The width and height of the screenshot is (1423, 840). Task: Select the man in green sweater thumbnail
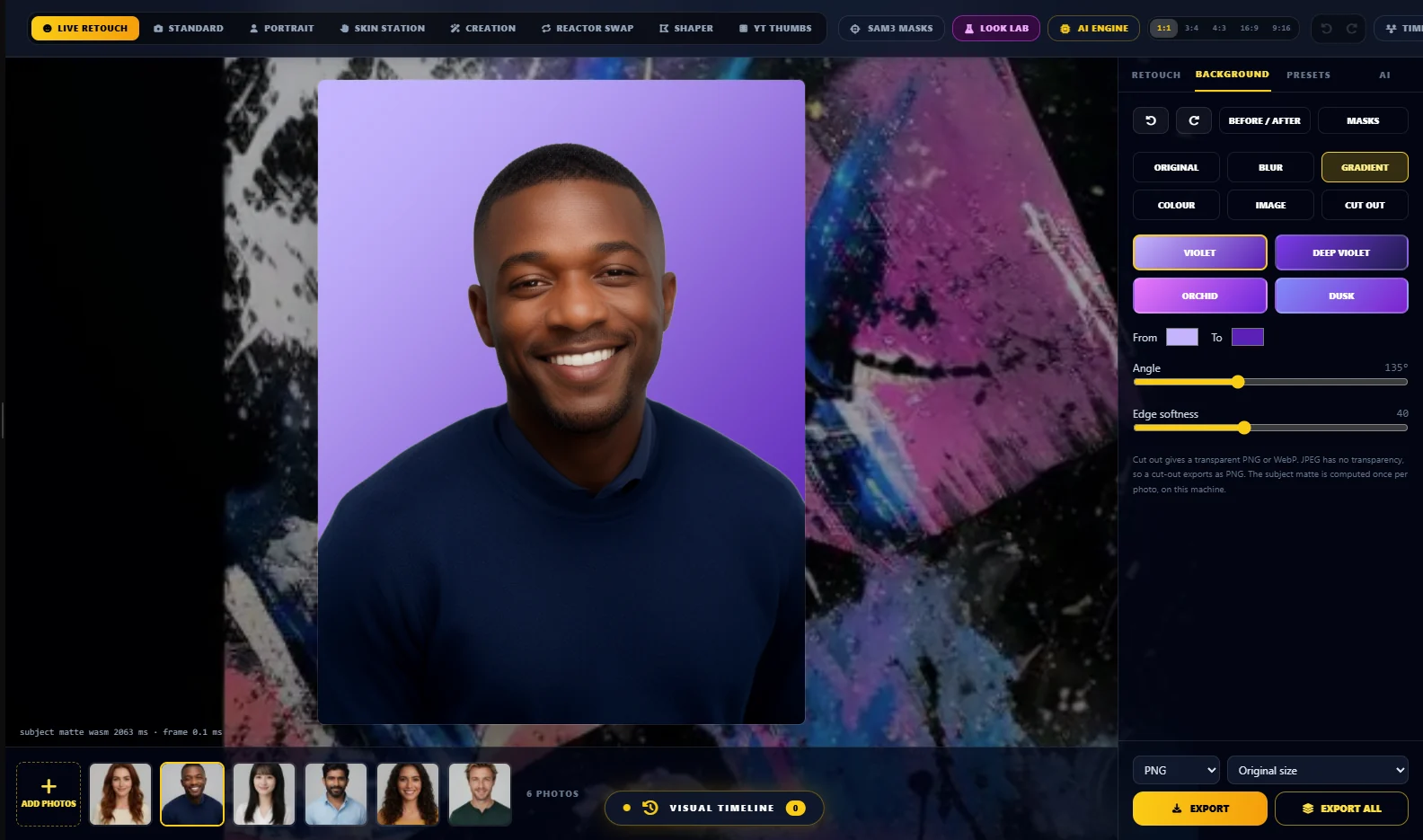click(480, 794)
